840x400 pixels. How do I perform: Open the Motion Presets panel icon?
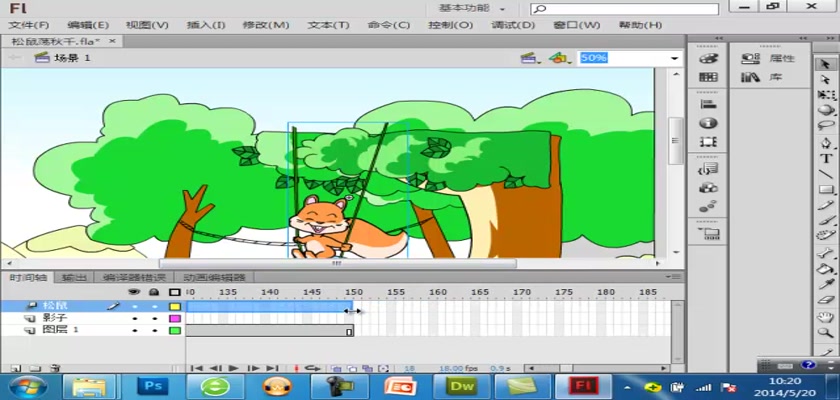pyautogui.click(x=708, y=207)
